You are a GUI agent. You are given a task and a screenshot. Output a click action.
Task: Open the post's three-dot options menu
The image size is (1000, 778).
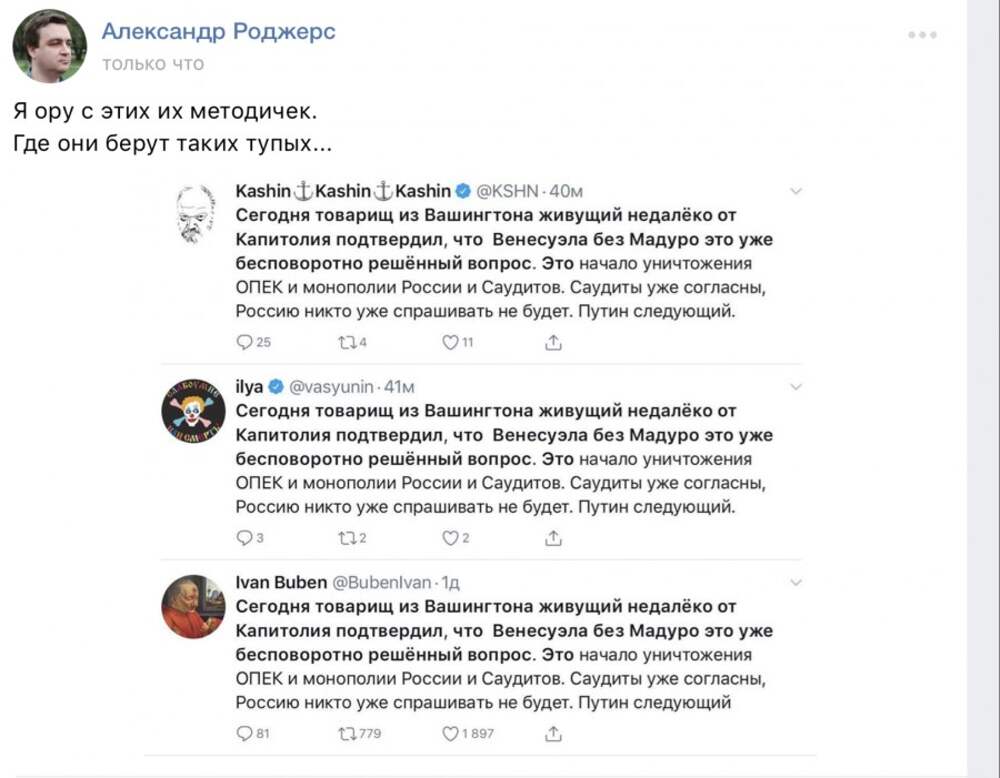923,35
